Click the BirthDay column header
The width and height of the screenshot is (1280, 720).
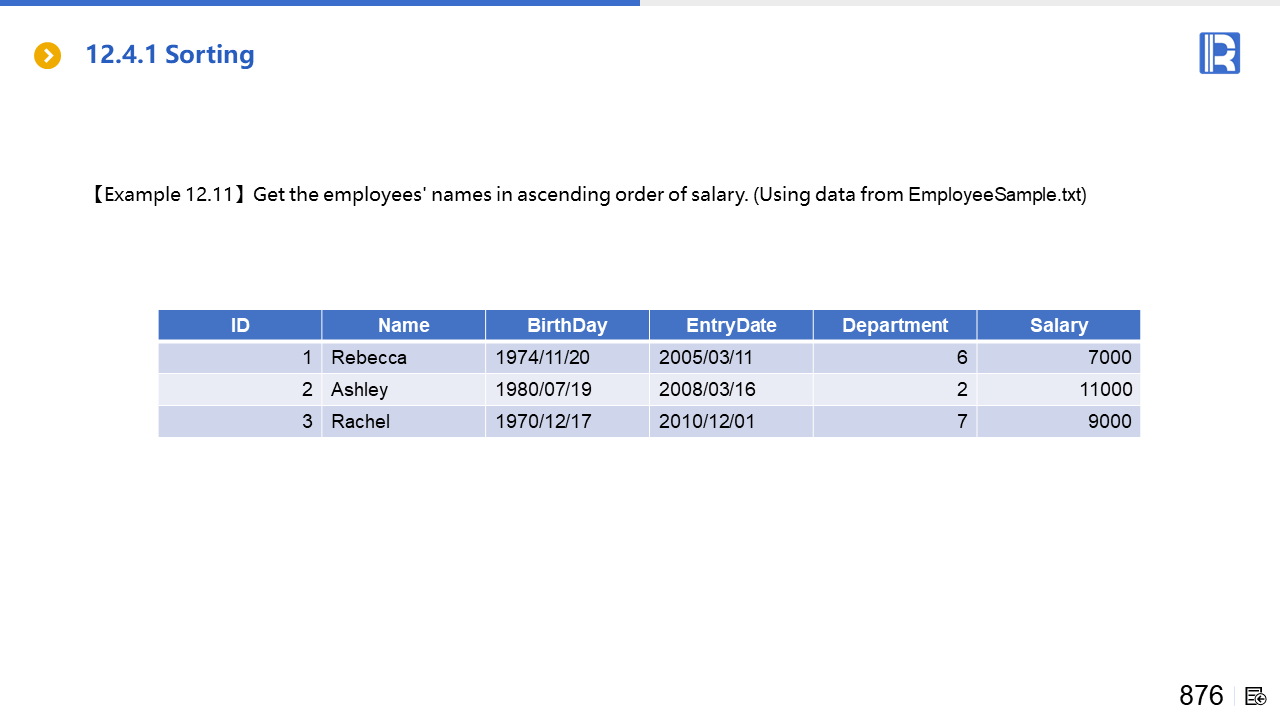pyautogui.click(x=567, y=325)
